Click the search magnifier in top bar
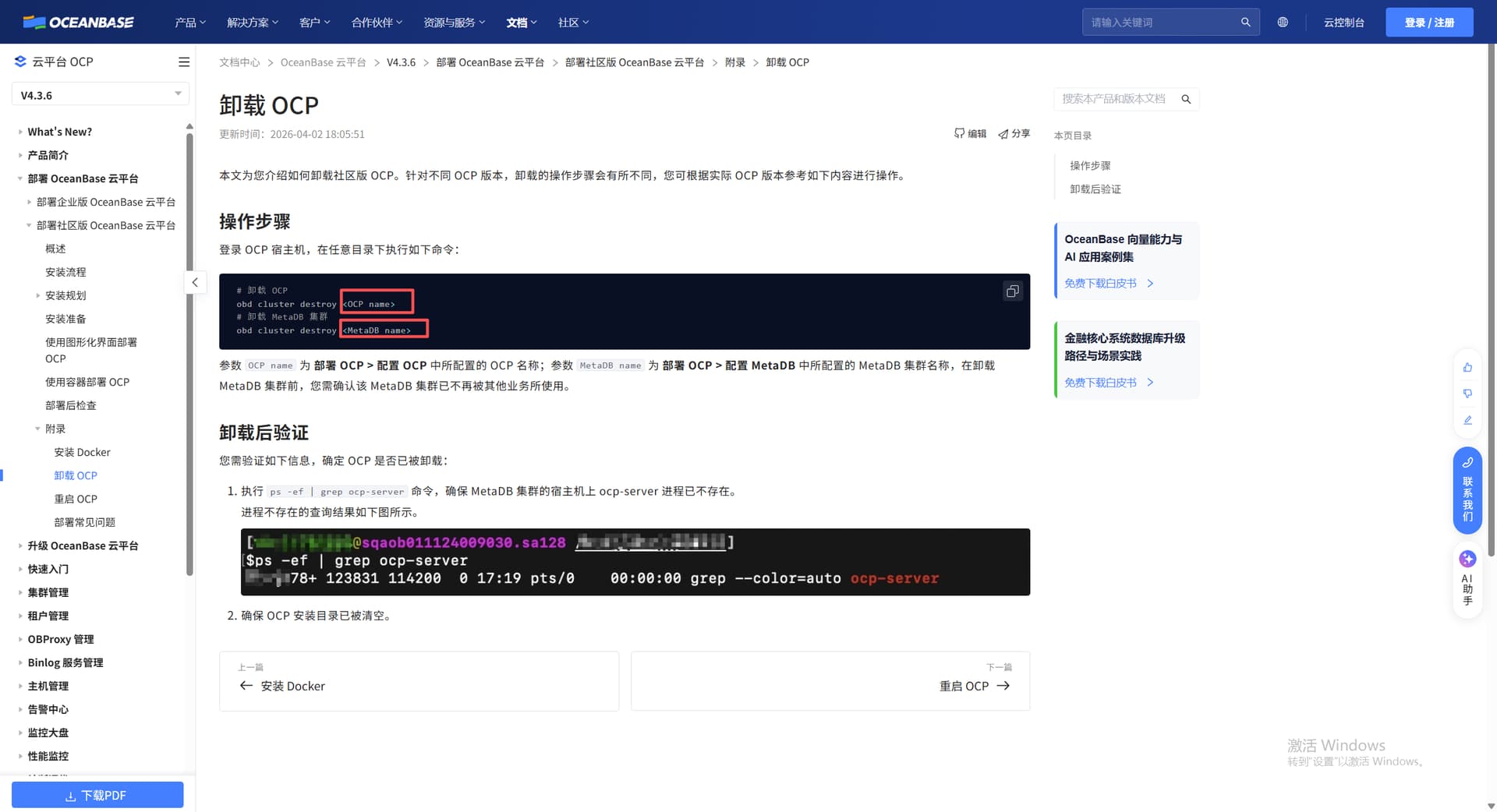This screenshot has width=1497, height=812. click(x=1245, y=23)
